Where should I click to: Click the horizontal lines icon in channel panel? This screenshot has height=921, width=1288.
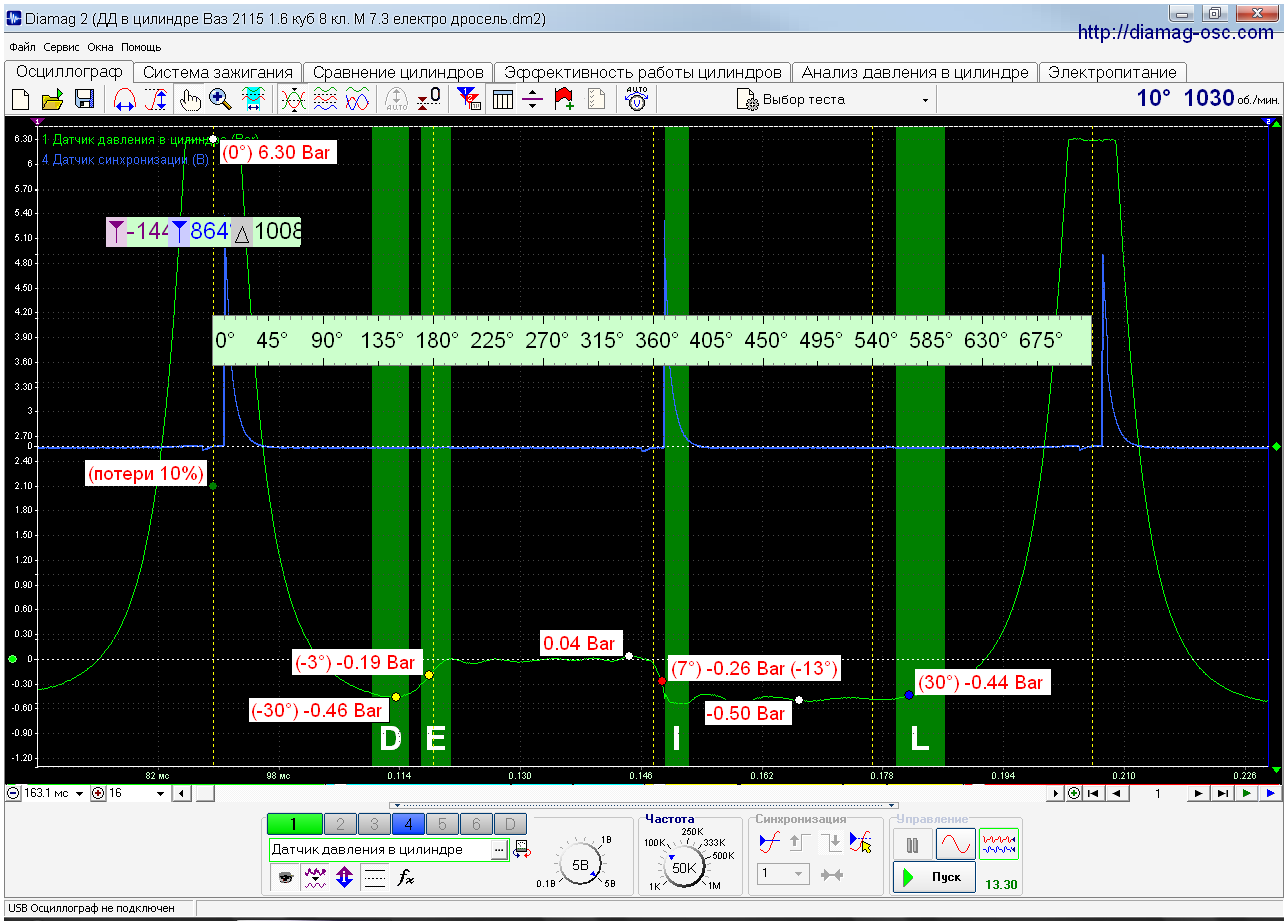click(375, 877)
